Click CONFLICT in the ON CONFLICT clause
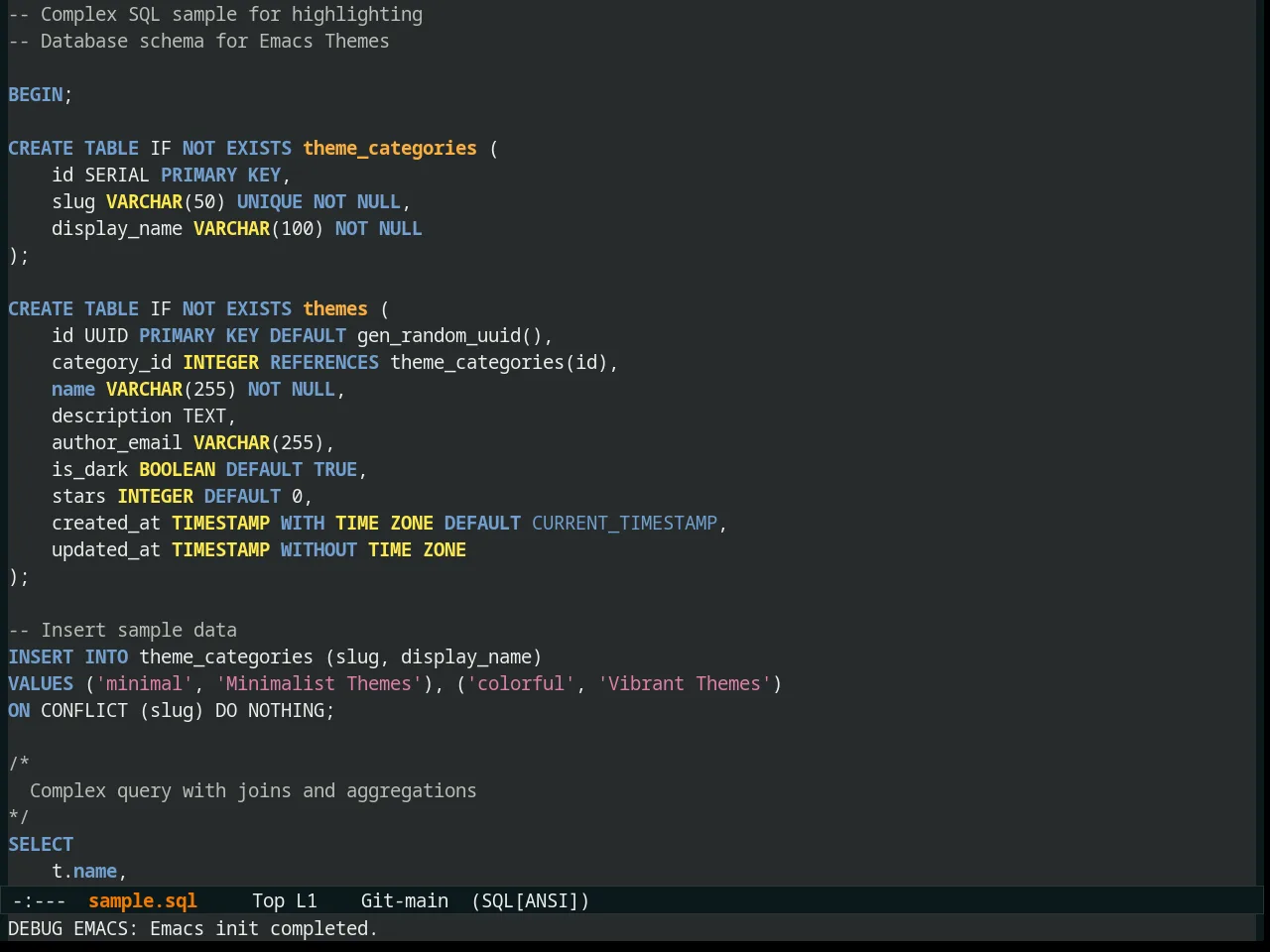This screenshot has width=1270, height=952. point(84,710)
